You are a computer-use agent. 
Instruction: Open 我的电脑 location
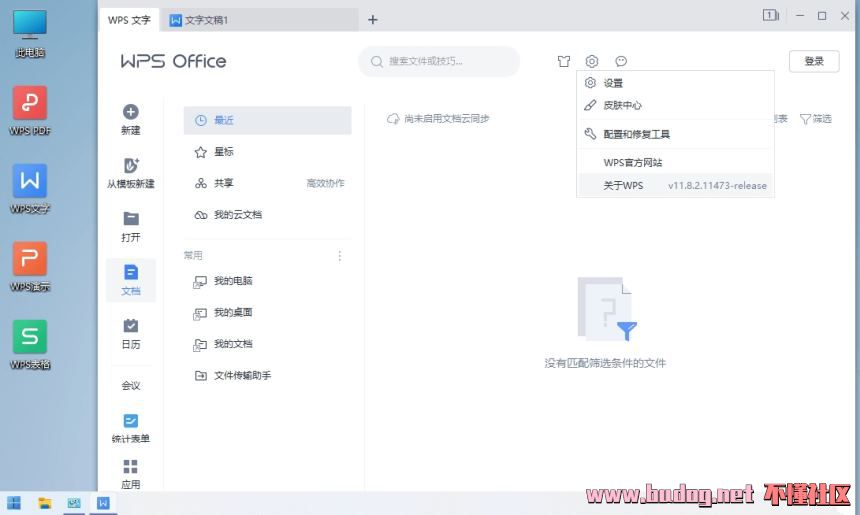click(268, 281)
